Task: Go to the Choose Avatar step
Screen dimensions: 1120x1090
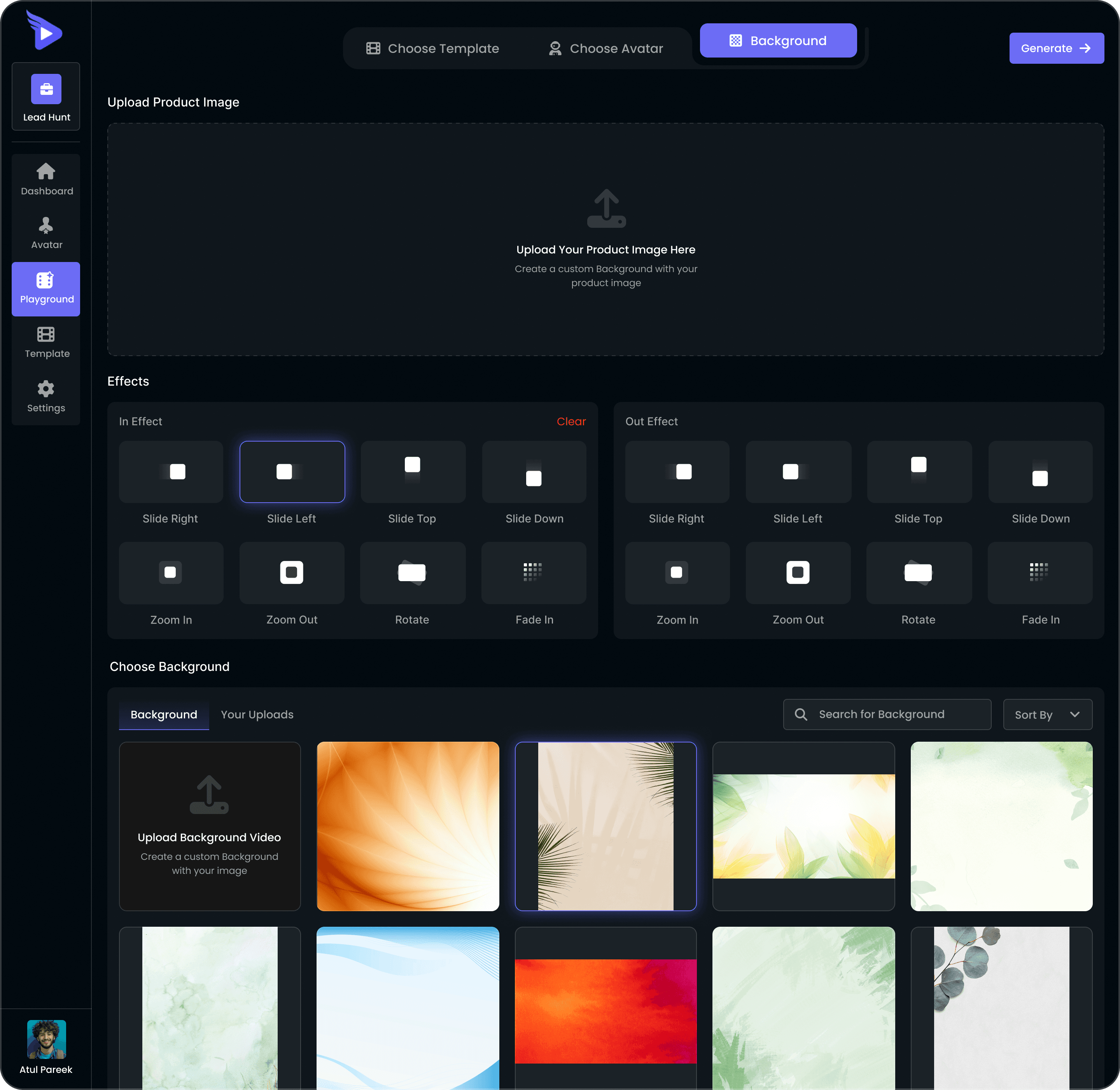Action: click(605, 49)
